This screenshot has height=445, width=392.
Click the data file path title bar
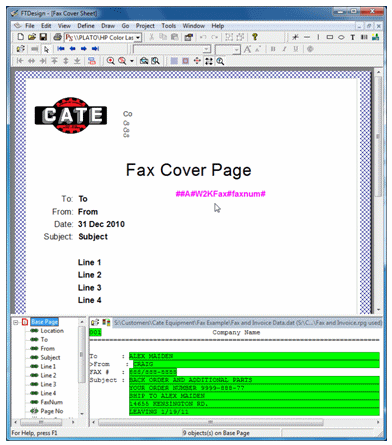tap(247, 322)
